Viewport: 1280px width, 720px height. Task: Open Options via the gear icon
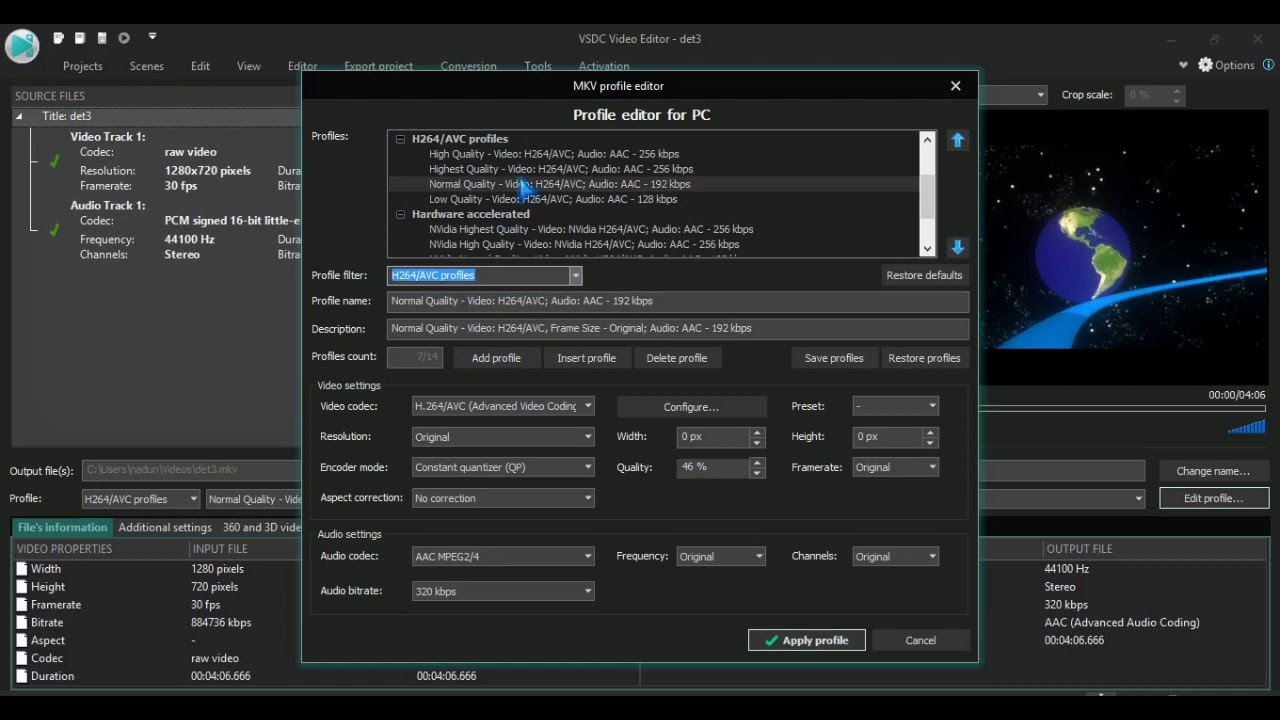pos(1205,65)
